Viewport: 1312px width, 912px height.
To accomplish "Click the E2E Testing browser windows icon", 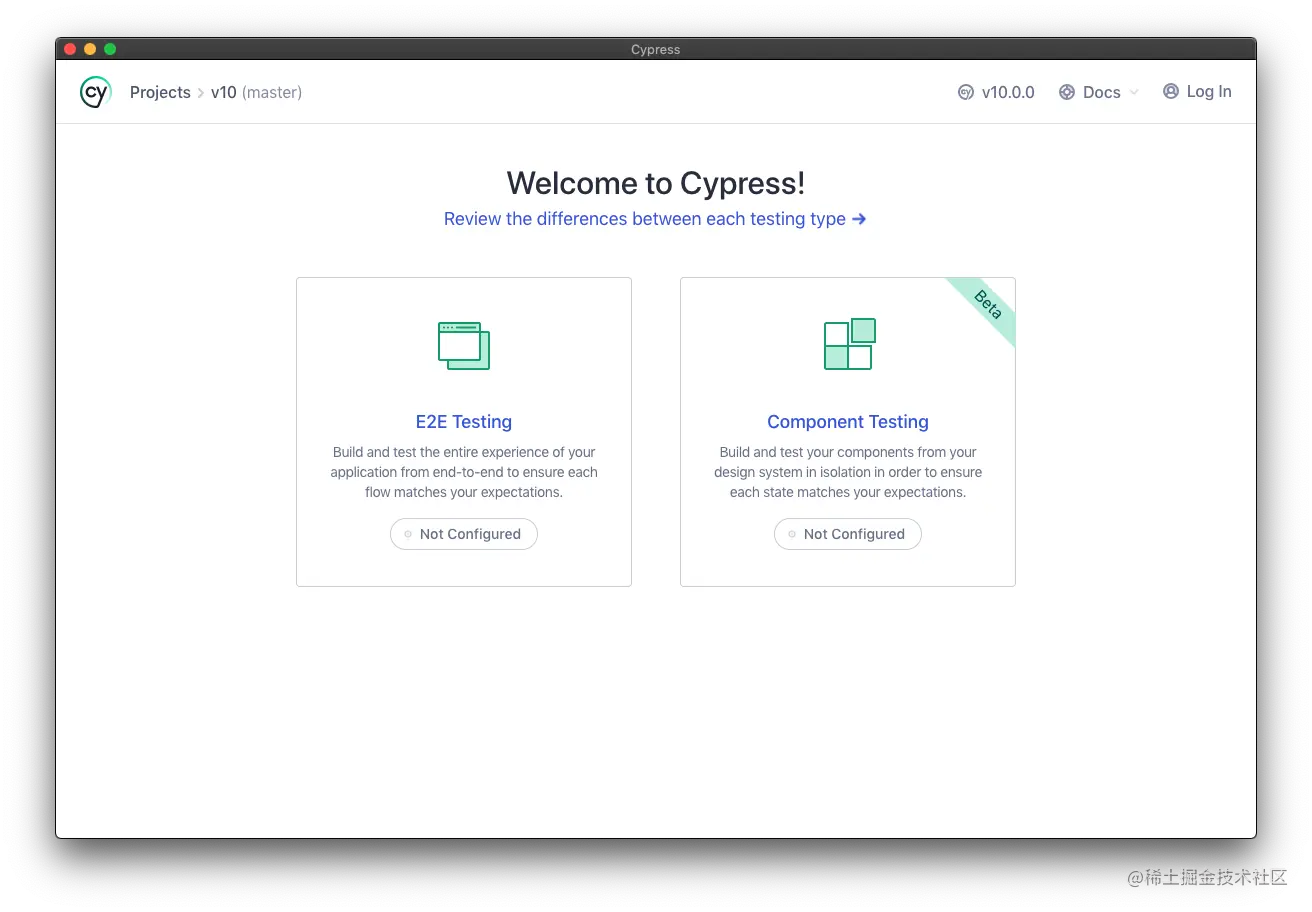I will coord(464,346).
